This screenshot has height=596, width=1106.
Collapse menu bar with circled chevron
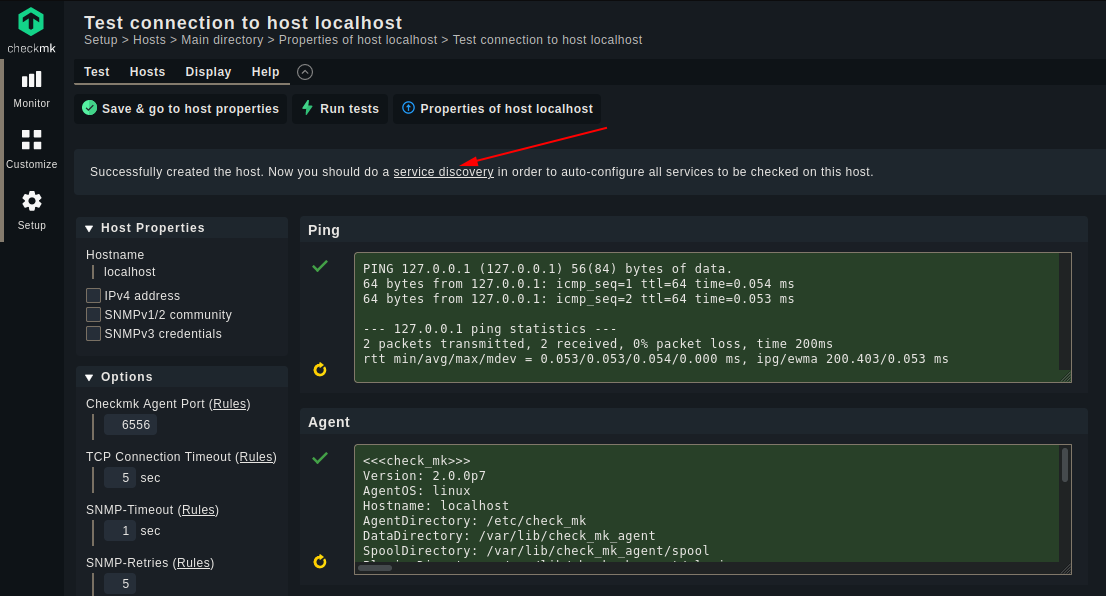click(305, 72)
